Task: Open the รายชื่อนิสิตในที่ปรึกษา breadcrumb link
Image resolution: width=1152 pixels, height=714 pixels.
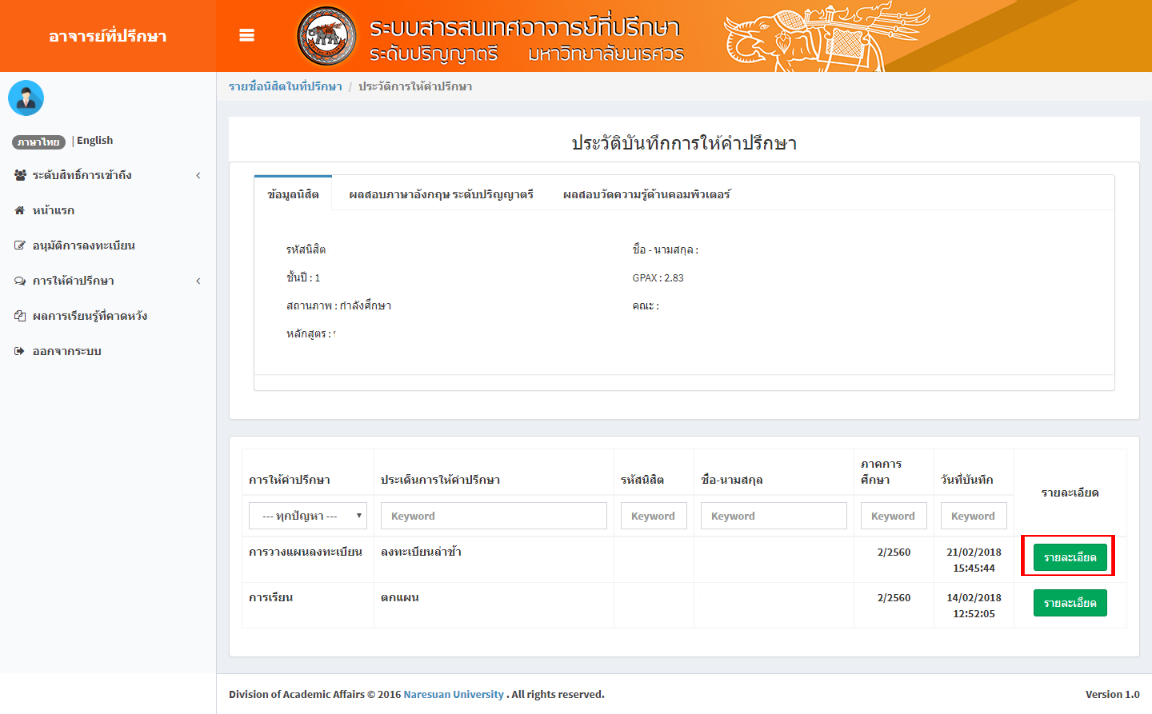Action: point(285,87)
